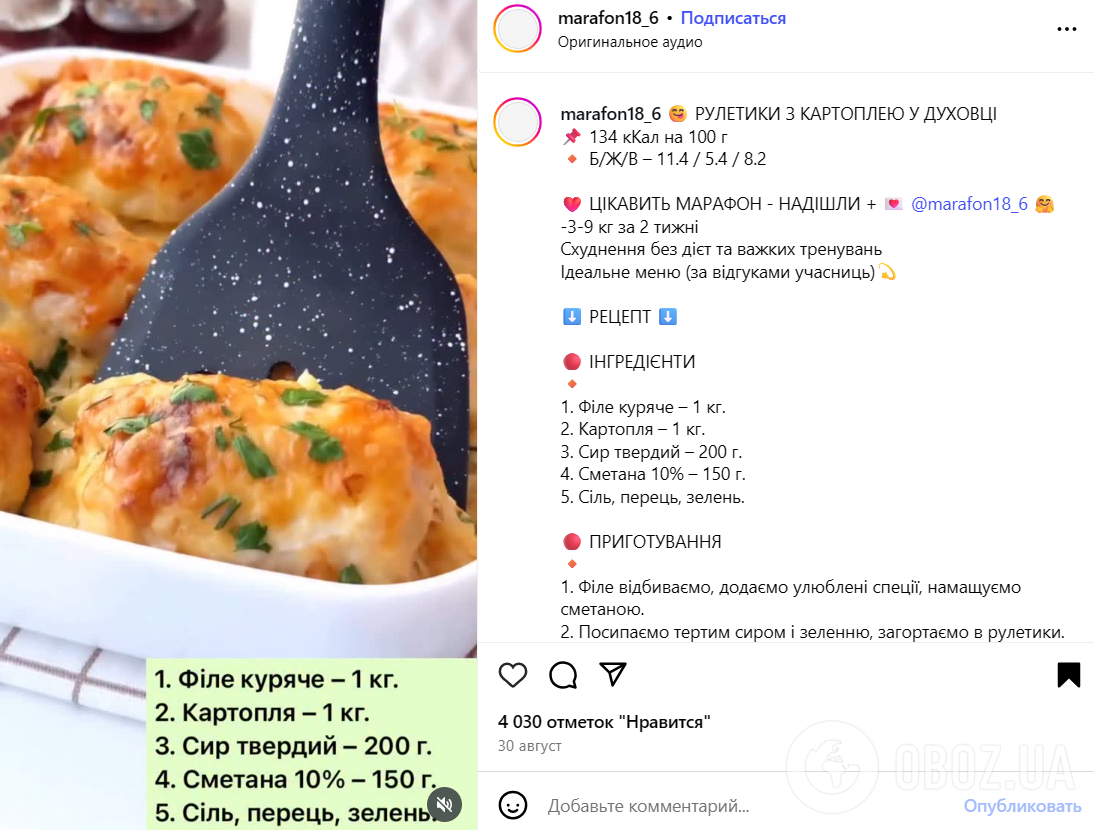Open the three-dot more options menu

[x=1067, y=29]
